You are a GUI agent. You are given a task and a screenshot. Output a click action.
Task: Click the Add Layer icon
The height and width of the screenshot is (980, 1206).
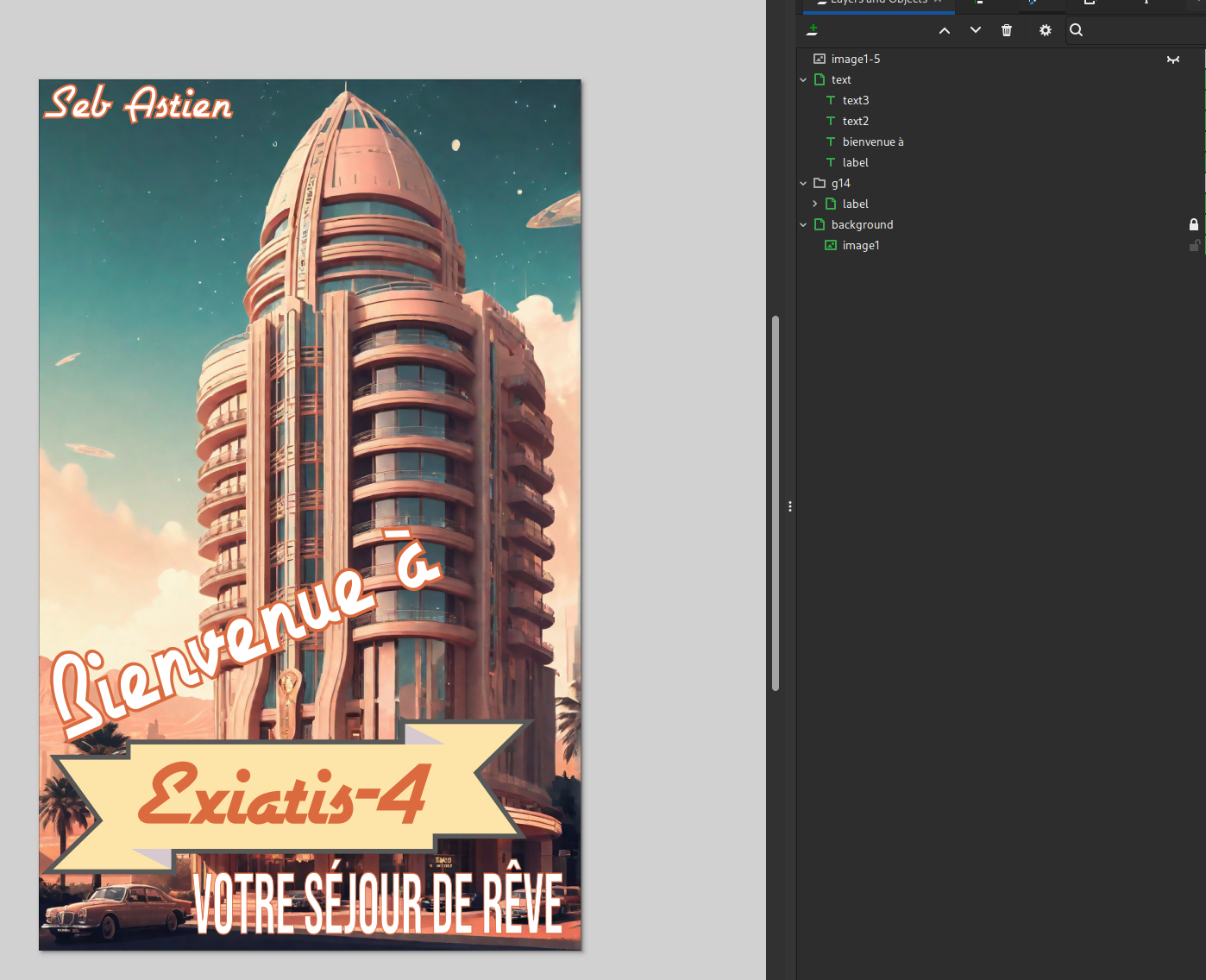tap(812, 30)
